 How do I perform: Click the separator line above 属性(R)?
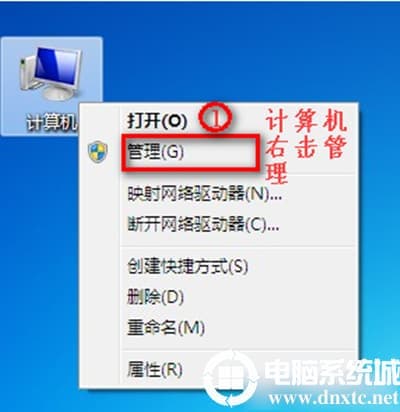239,350
